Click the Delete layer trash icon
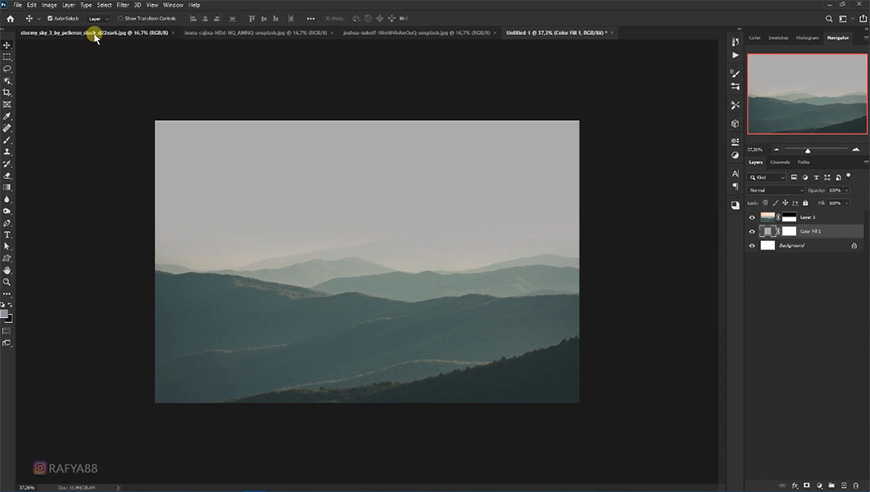 click(856, 485)
